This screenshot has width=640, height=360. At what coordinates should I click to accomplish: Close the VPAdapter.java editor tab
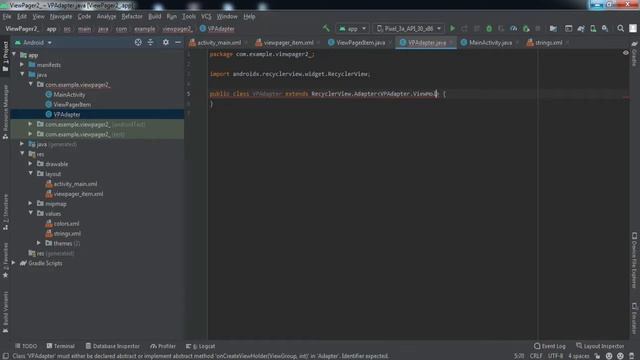pos(451,42)
